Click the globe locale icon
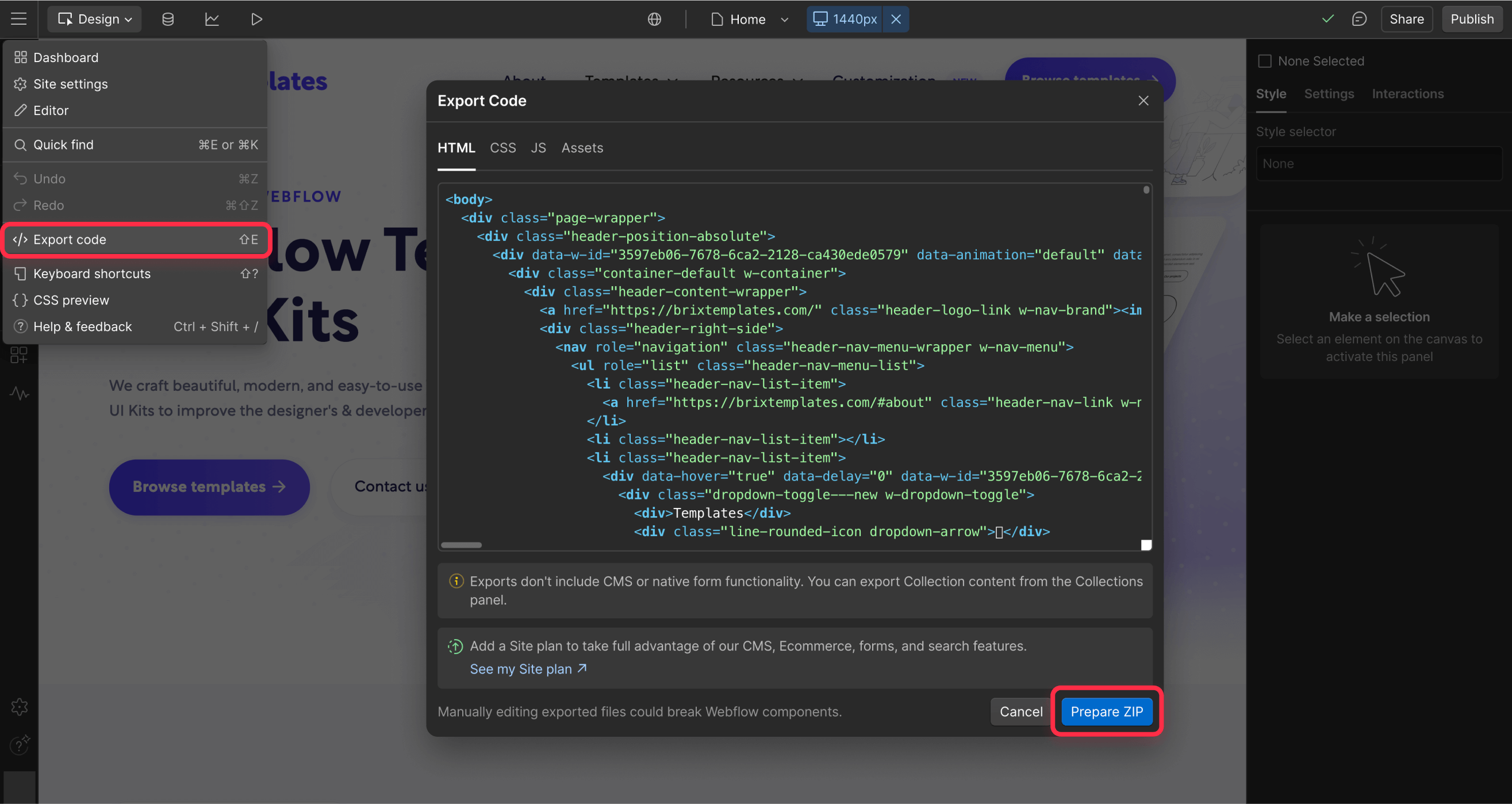1512x804 pixels. [x=654, y=20]
